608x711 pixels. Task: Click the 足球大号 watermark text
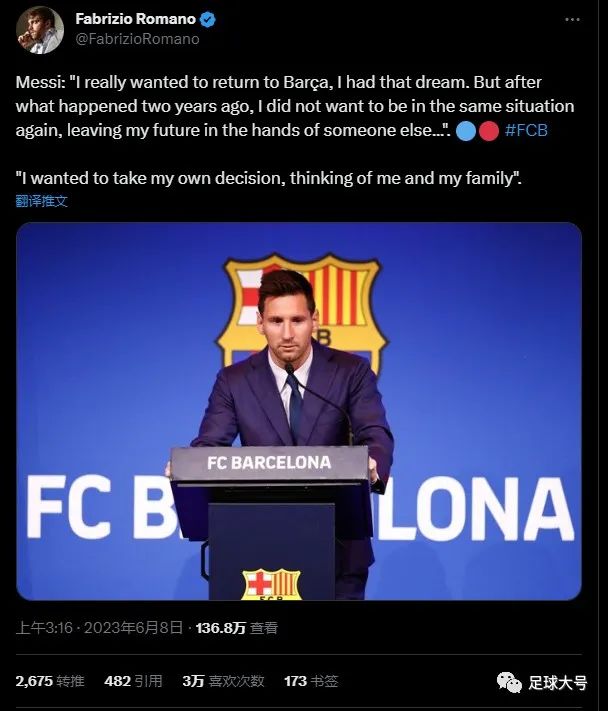click(x=558, y=683)
